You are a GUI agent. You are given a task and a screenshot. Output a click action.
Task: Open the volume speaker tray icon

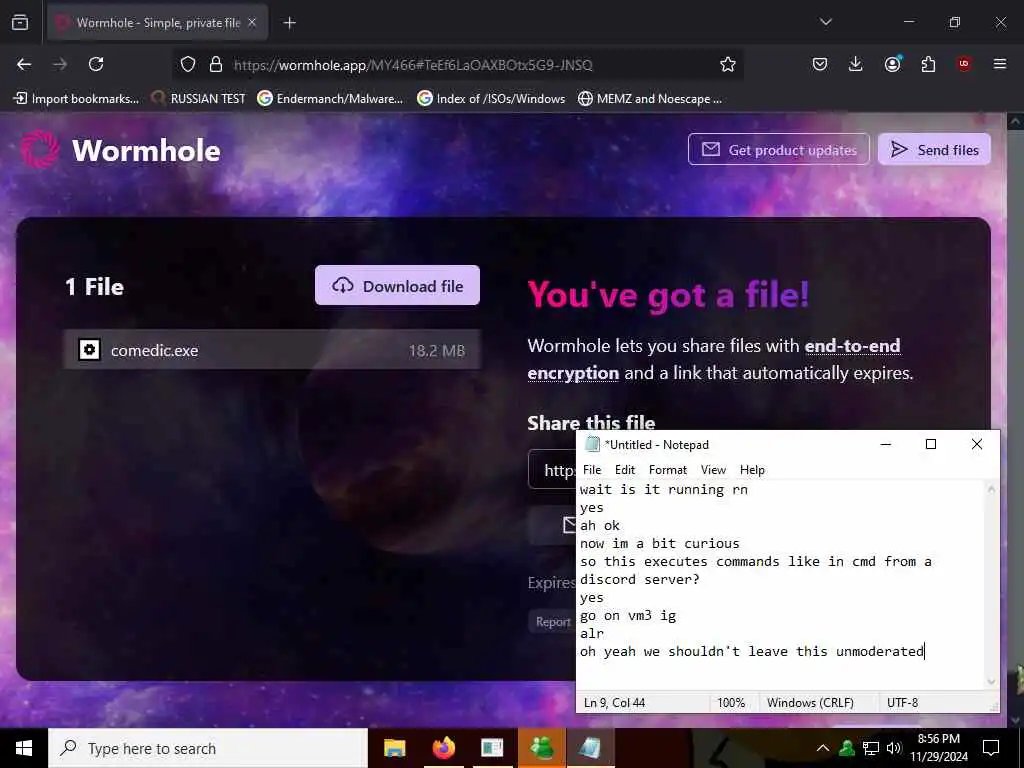894,748
